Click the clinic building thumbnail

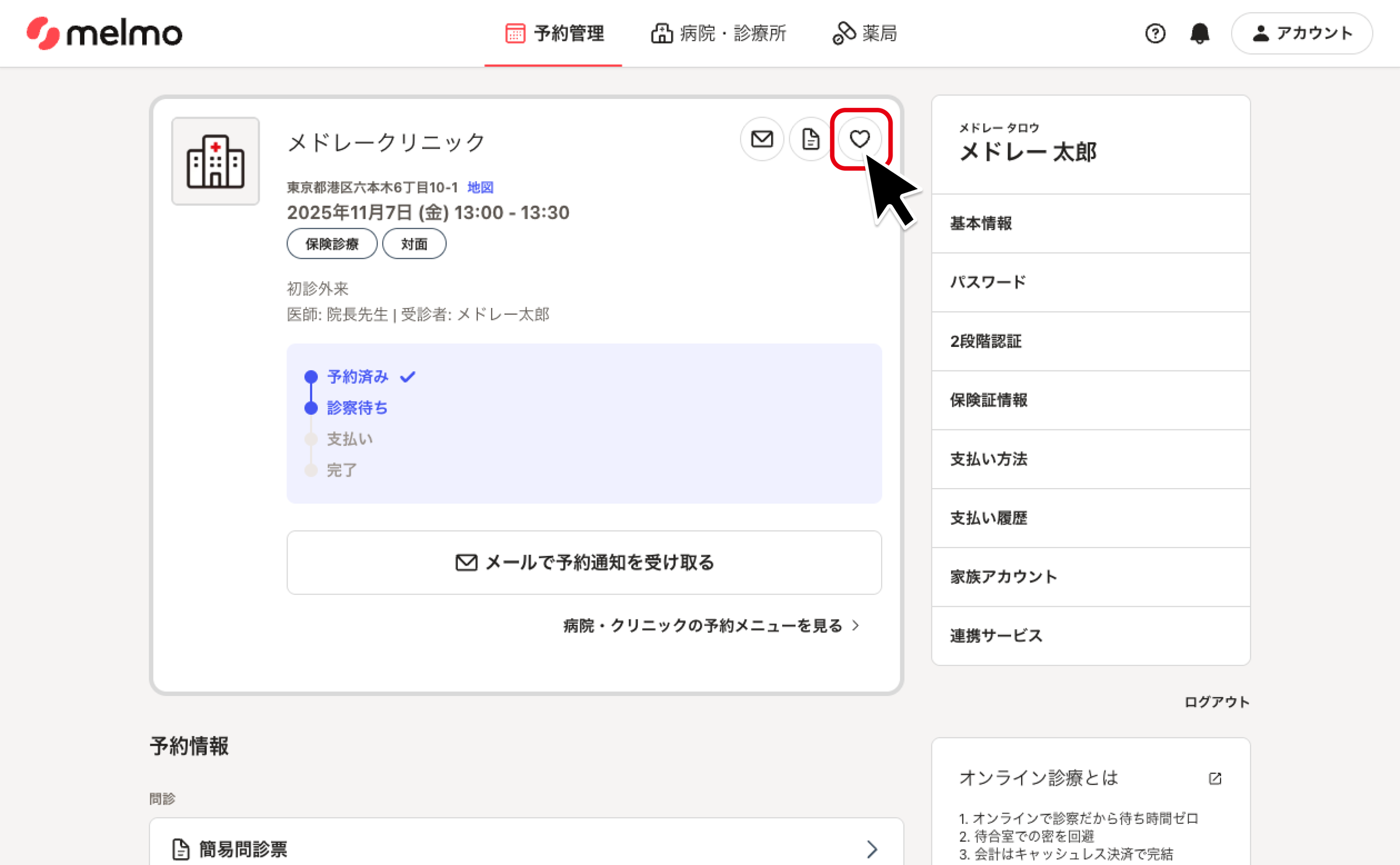point(215,161)
